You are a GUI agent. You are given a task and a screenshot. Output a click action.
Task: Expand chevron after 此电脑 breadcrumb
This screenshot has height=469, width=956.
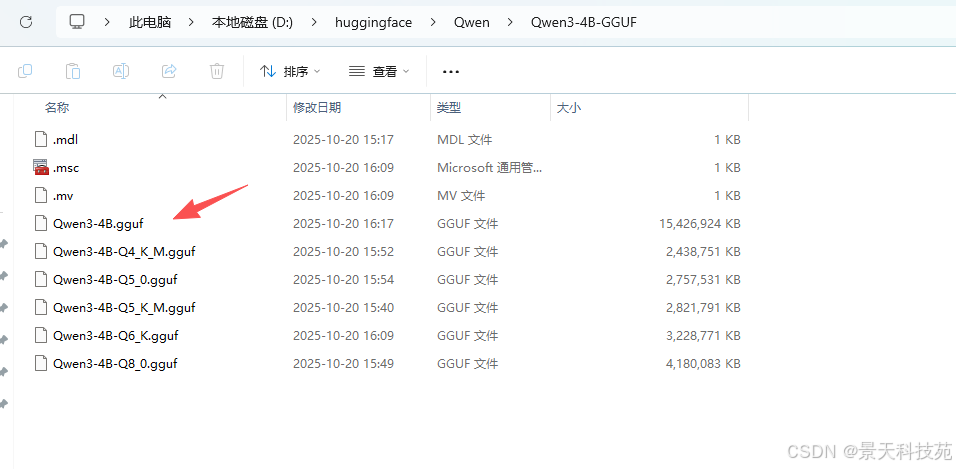[x=191, y=23]
